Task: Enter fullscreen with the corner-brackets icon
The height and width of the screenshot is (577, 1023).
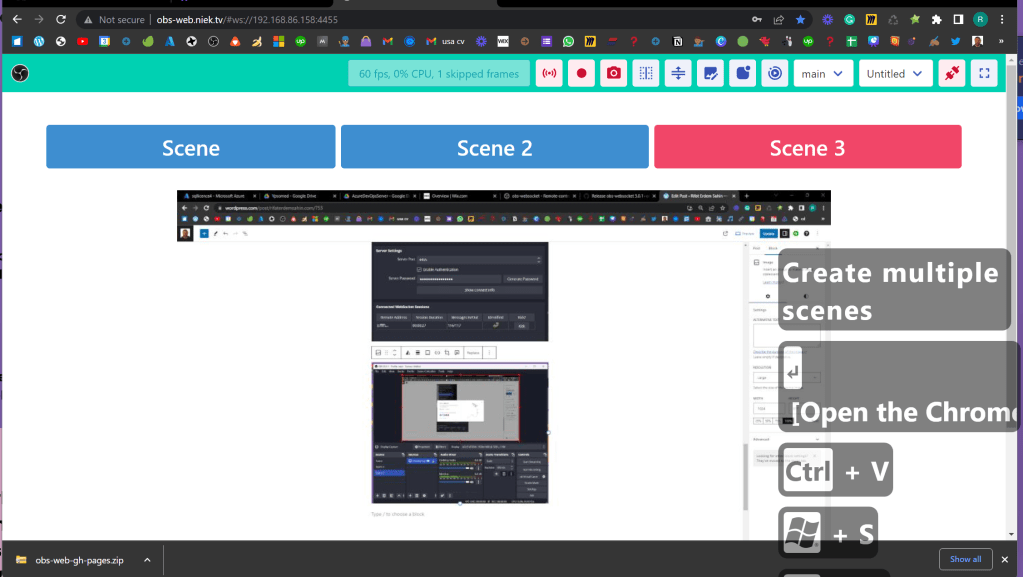Action: [x=984, y=74]
